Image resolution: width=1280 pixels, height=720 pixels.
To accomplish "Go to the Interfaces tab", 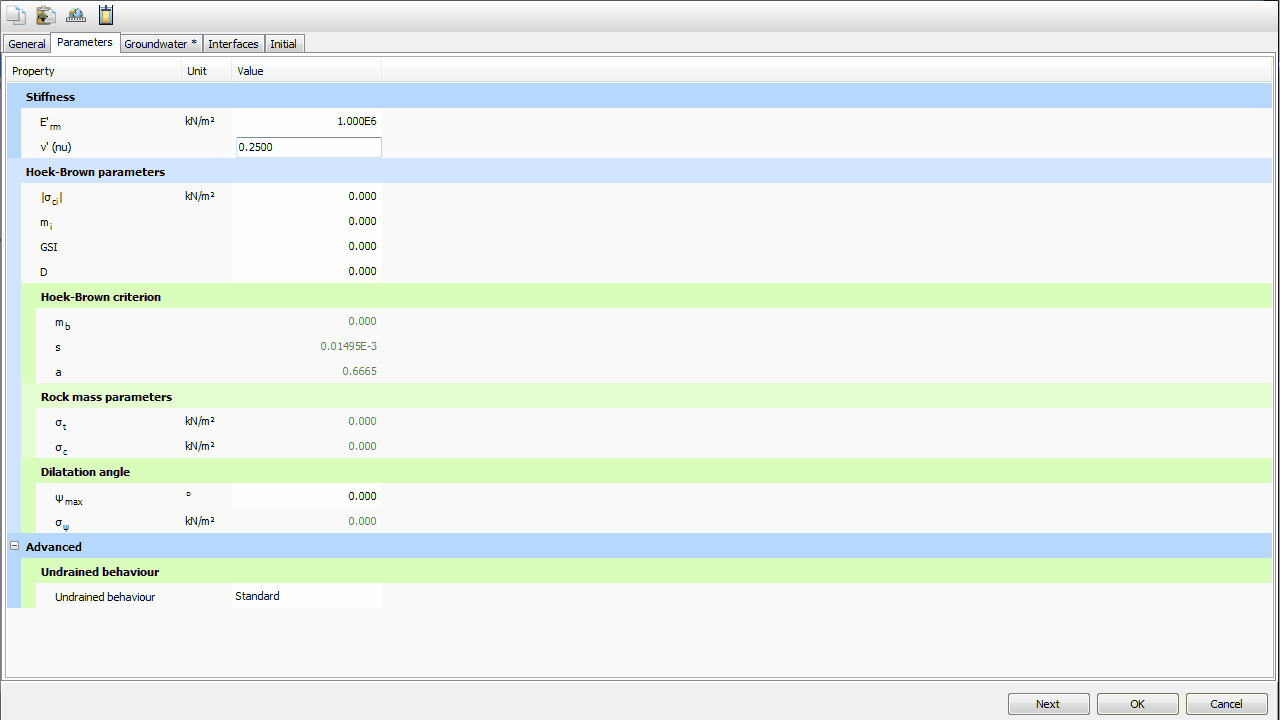I will (x=233, y=44).
